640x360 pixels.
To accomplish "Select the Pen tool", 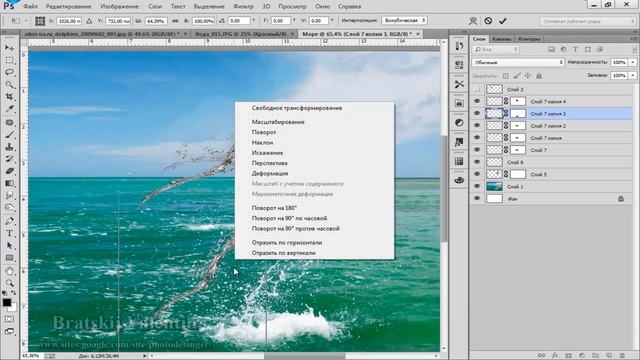I will [9, 221].
